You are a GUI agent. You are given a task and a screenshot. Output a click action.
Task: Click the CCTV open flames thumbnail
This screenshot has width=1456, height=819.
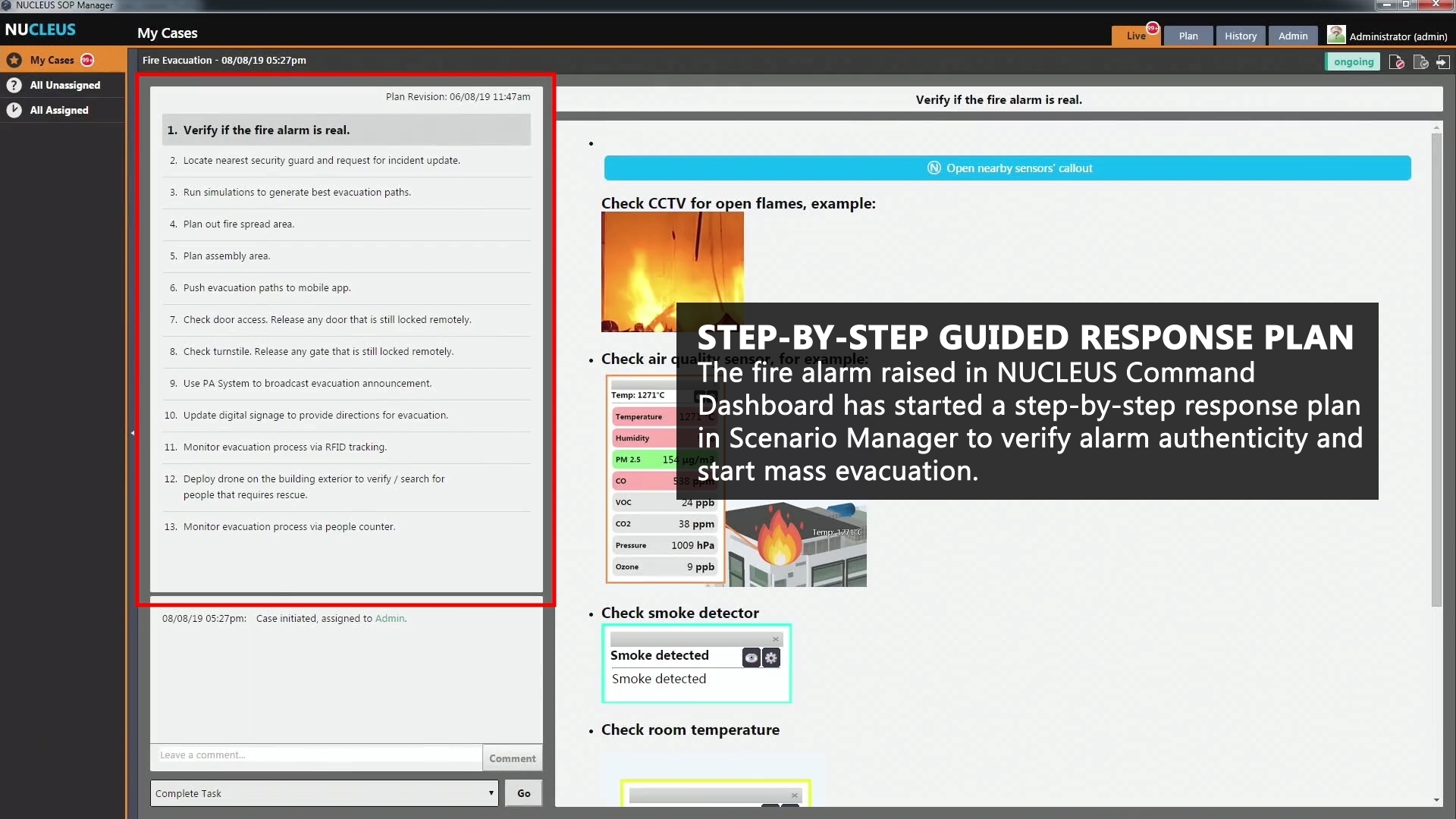pyautogui.click(x=672, y=271)
